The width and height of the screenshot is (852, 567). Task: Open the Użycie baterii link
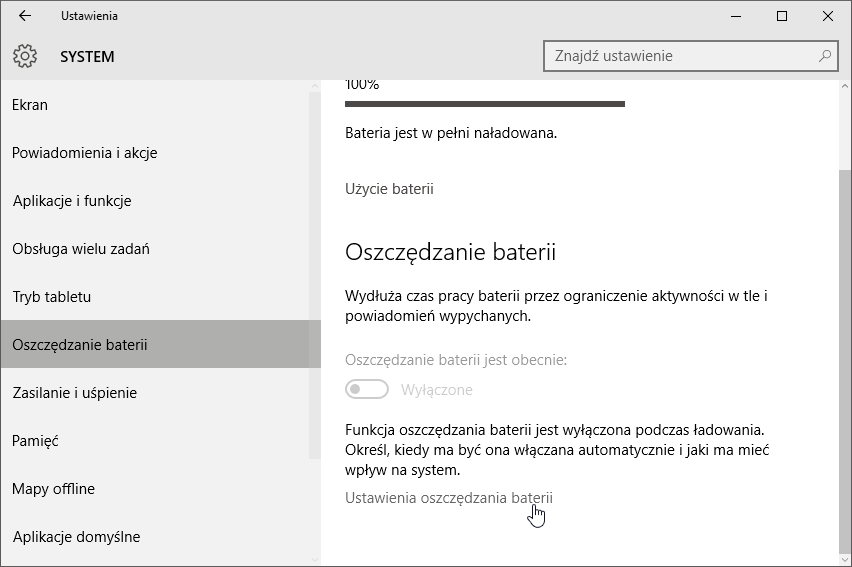[389, 189]
